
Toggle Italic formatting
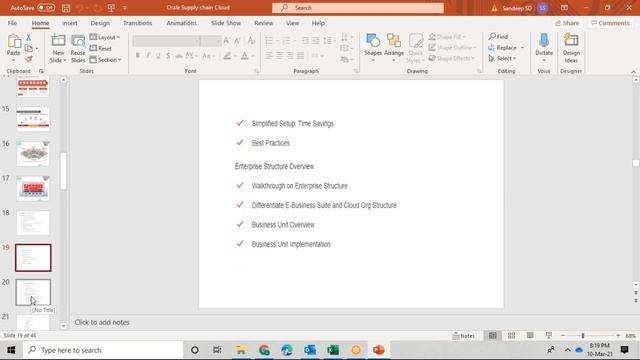click(x=148, y=56)
